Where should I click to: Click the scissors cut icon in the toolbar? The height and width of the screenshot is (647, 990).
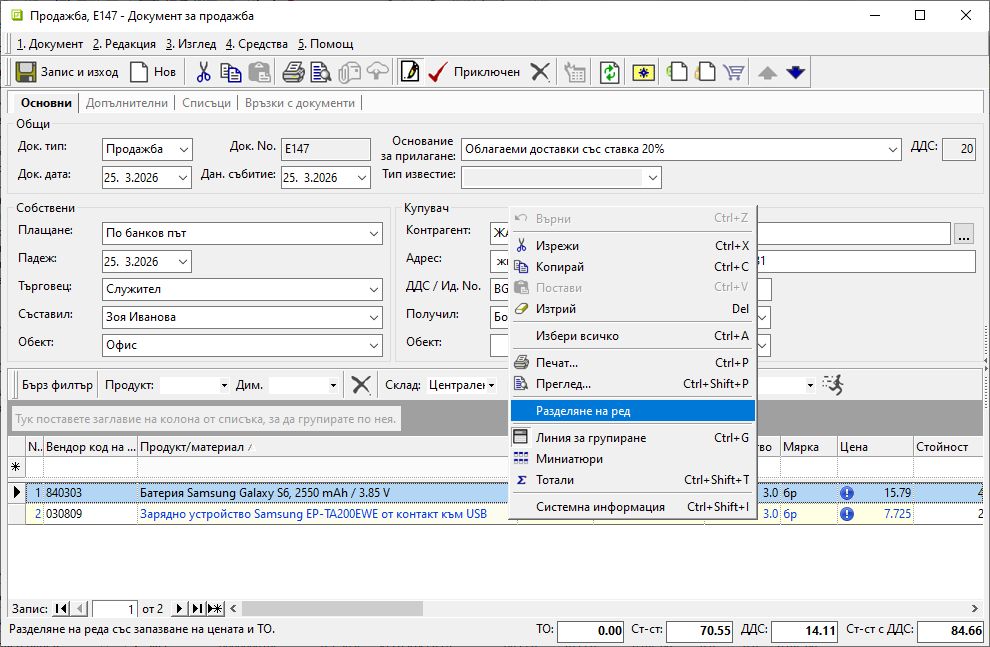click(x=204, y=72)
